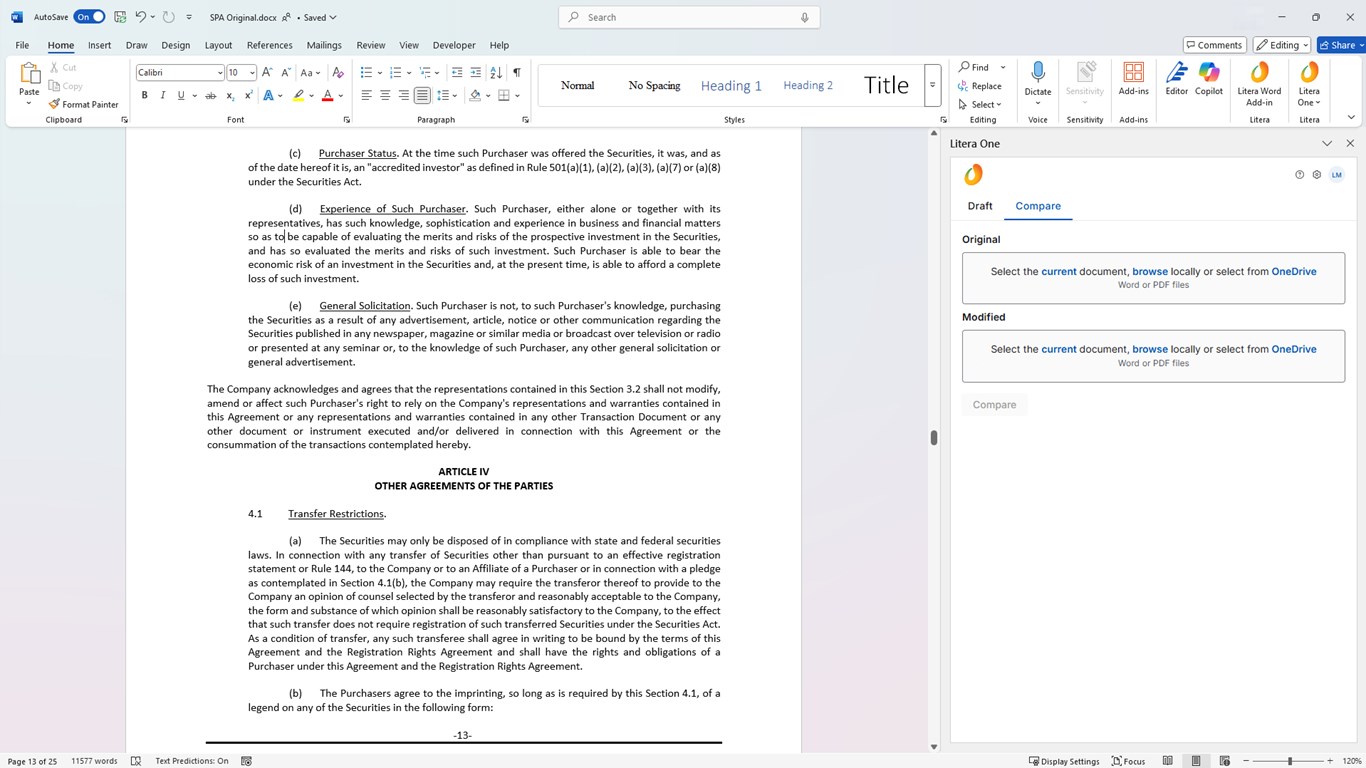Open the File menu
Screen dimensions: 1366x768
(22, 45)
